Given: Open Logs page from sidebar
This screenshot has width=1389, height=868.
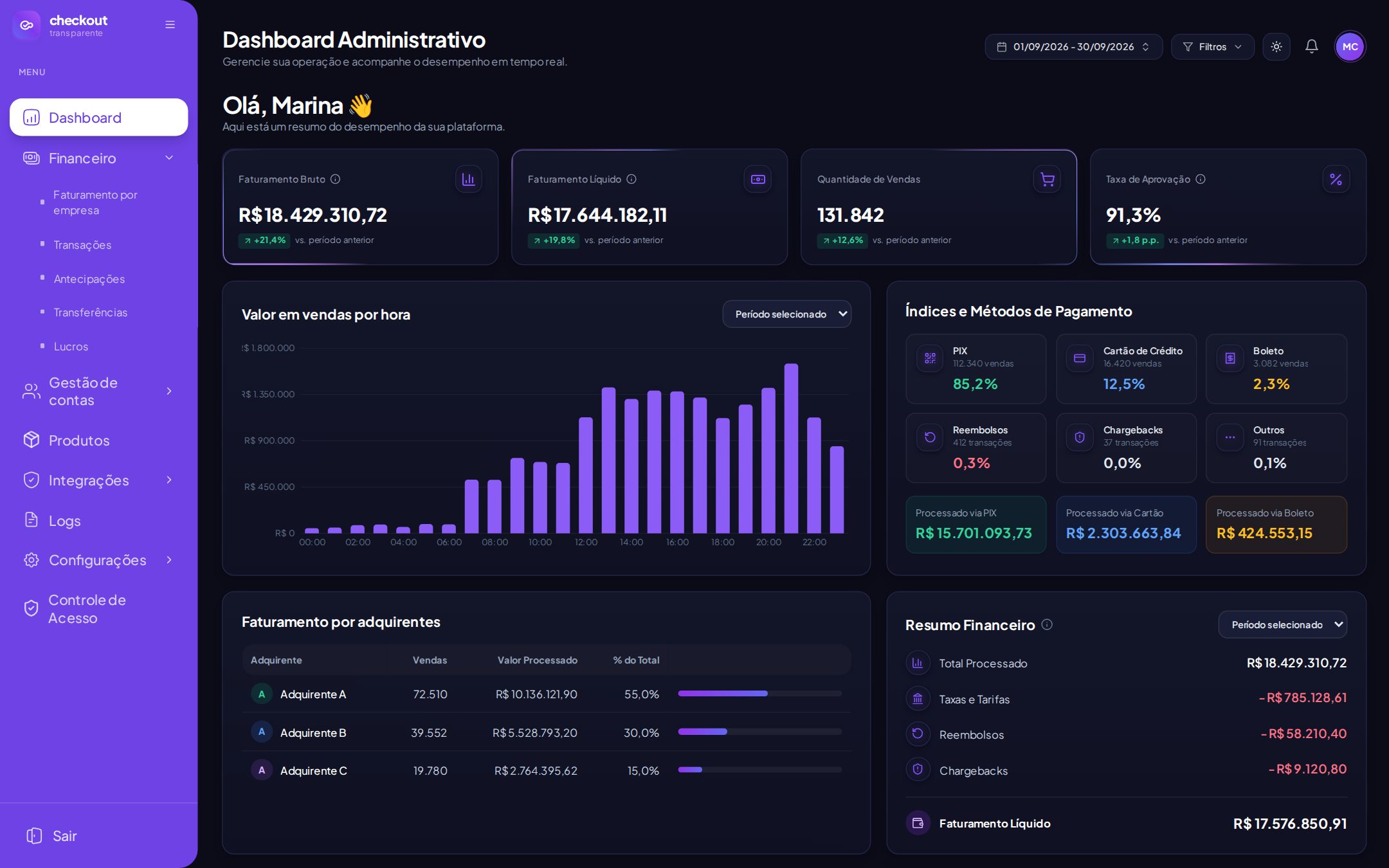Looking at the screenshot, I should point(98,520).
